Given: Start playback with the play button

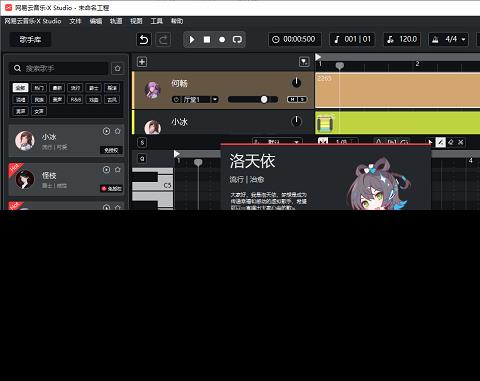Looking at the screenshot, I should 192,40.
